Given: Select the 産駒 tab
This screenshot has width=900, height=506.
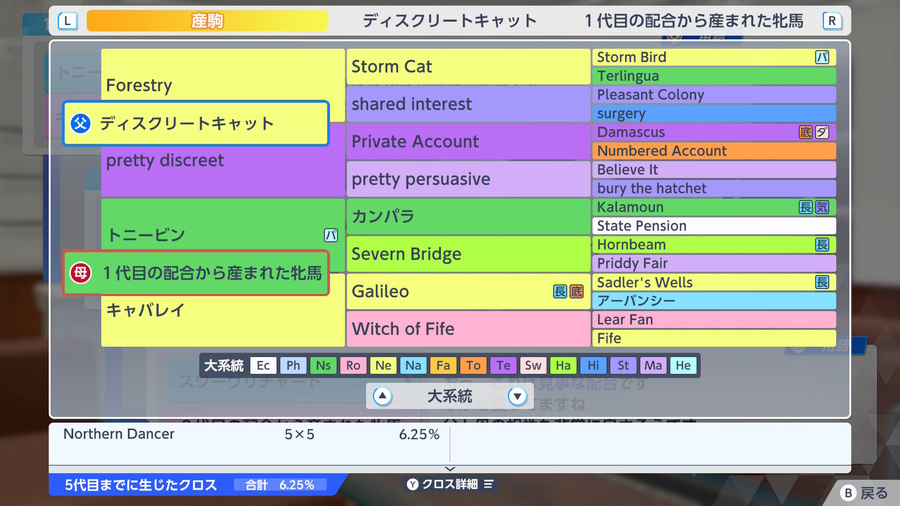Looking at the screenshot, I should [207, 21].
